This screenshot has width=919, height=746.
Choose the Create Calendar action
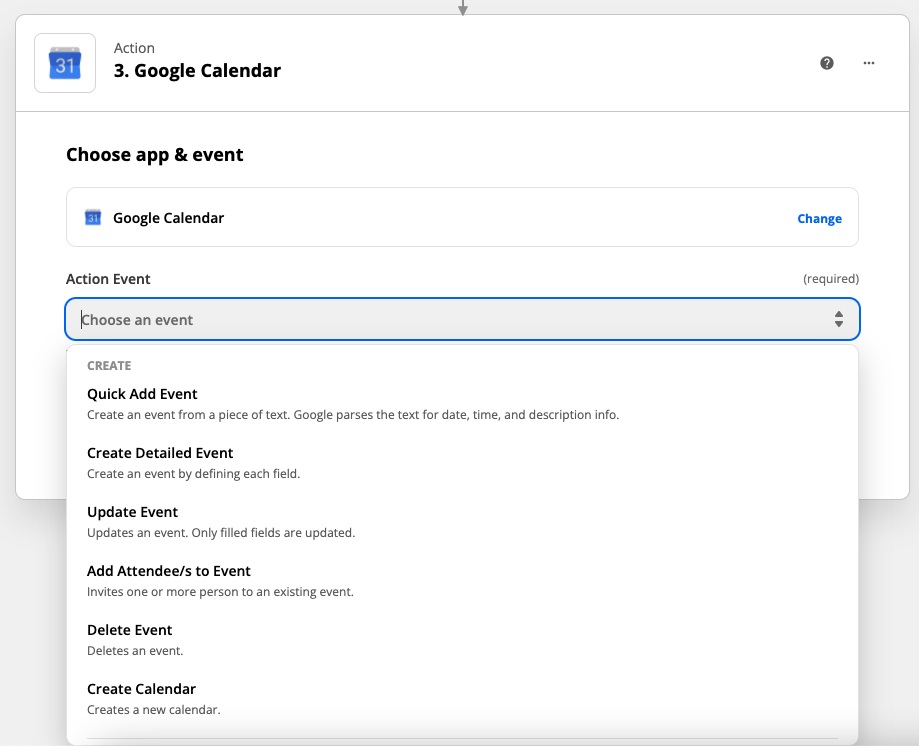[x=462, y=699]
